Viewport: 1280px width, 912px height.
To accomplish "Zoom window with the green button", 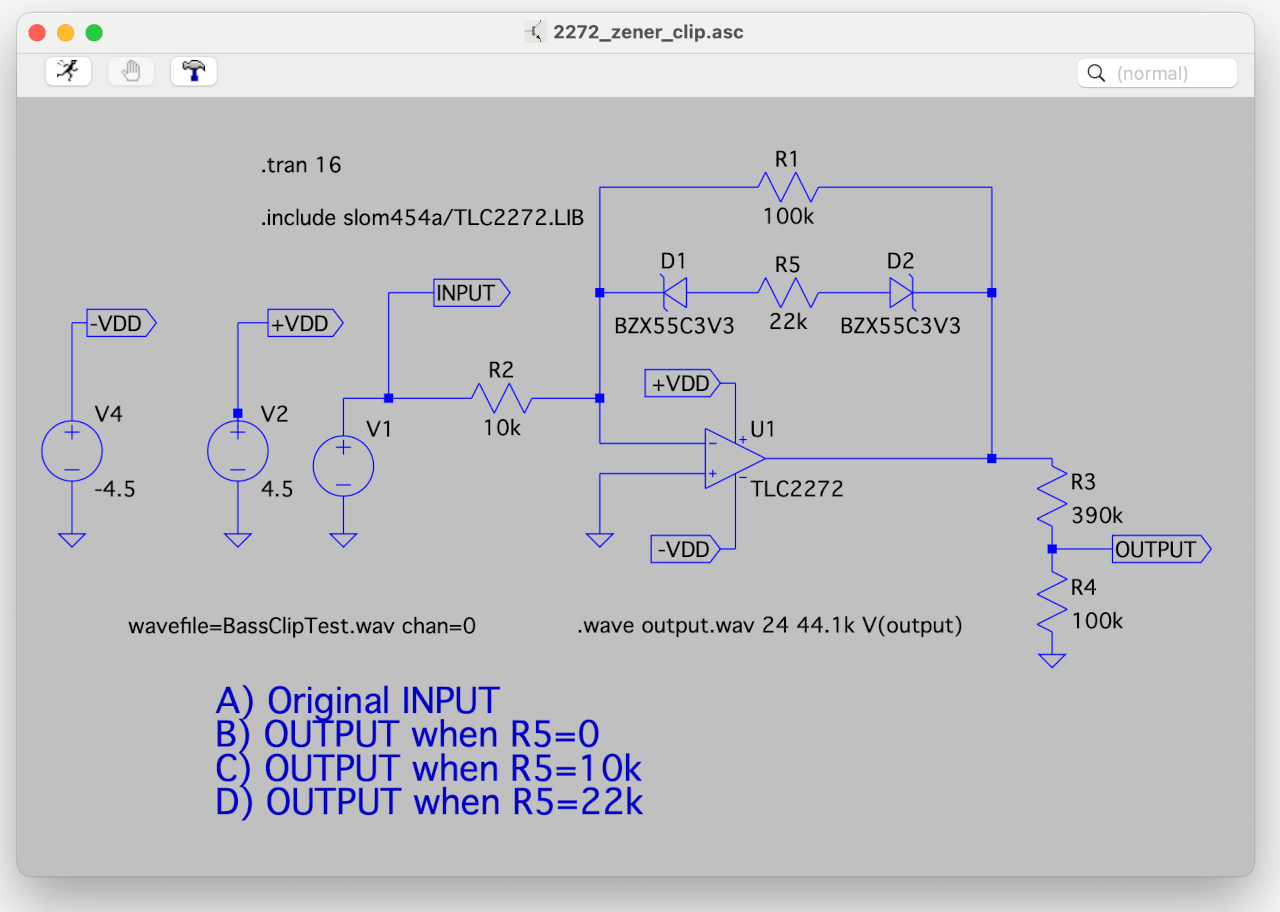I will click(x=94, y=32).
